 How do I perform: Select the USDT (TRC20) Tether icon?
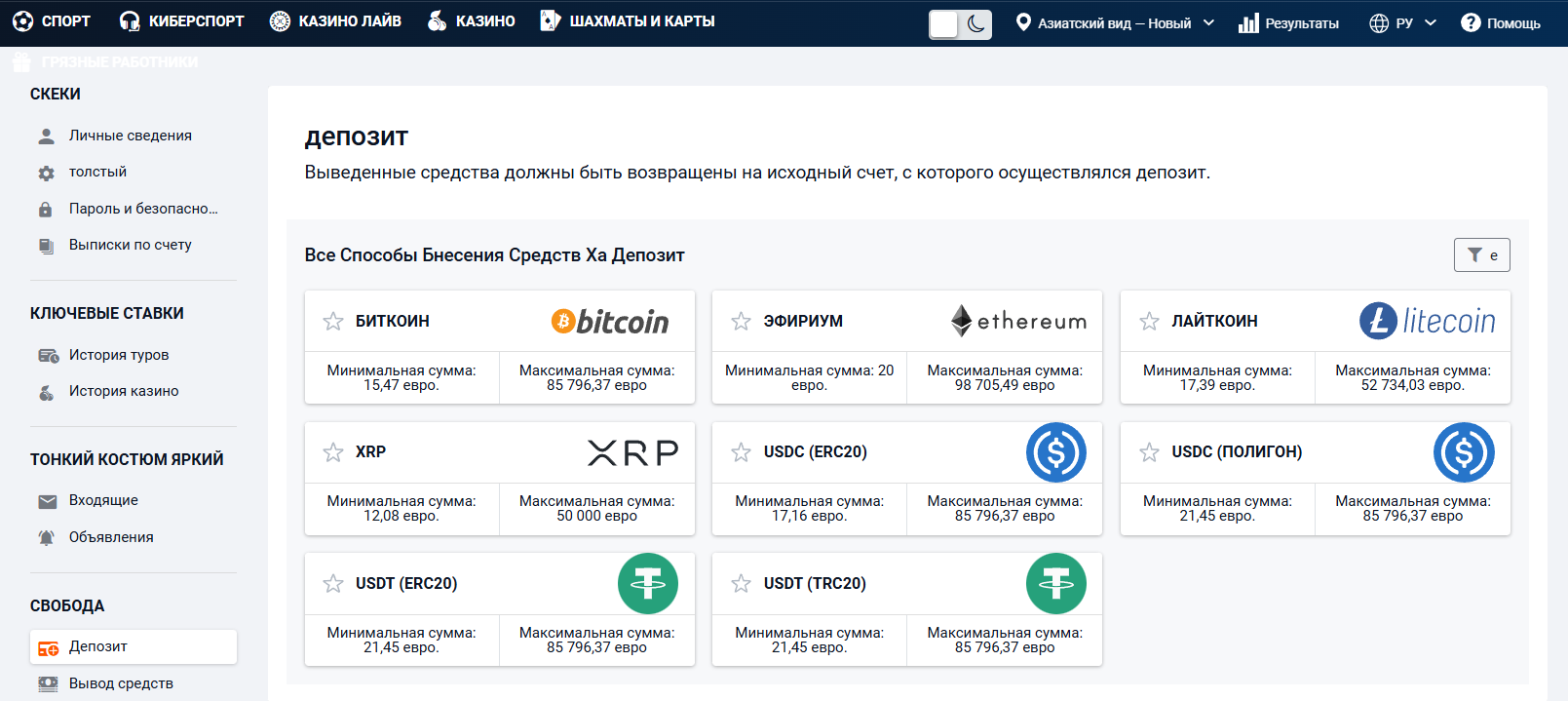click(x=1055, y=584)
